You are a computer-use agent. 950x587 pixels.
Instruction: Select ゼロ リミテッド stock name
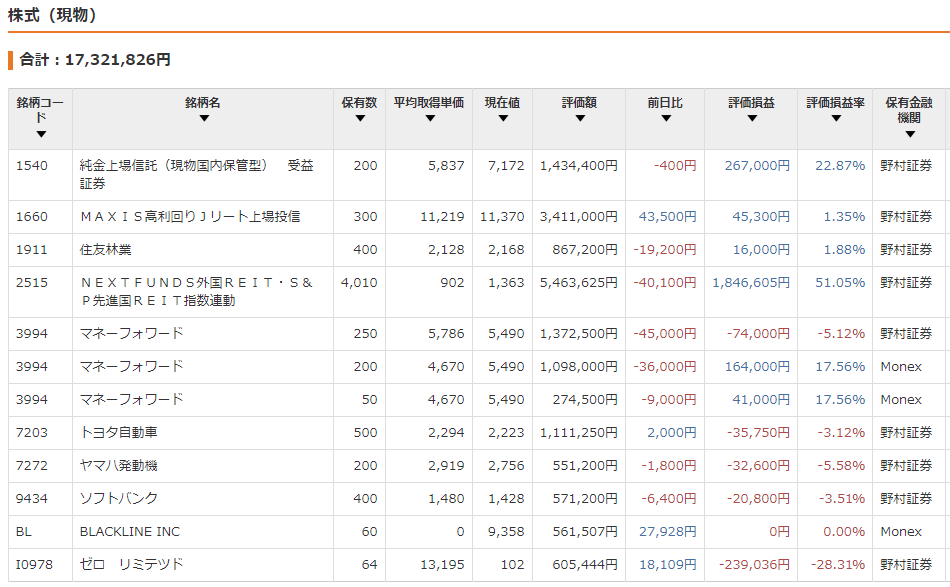[131, 564]
